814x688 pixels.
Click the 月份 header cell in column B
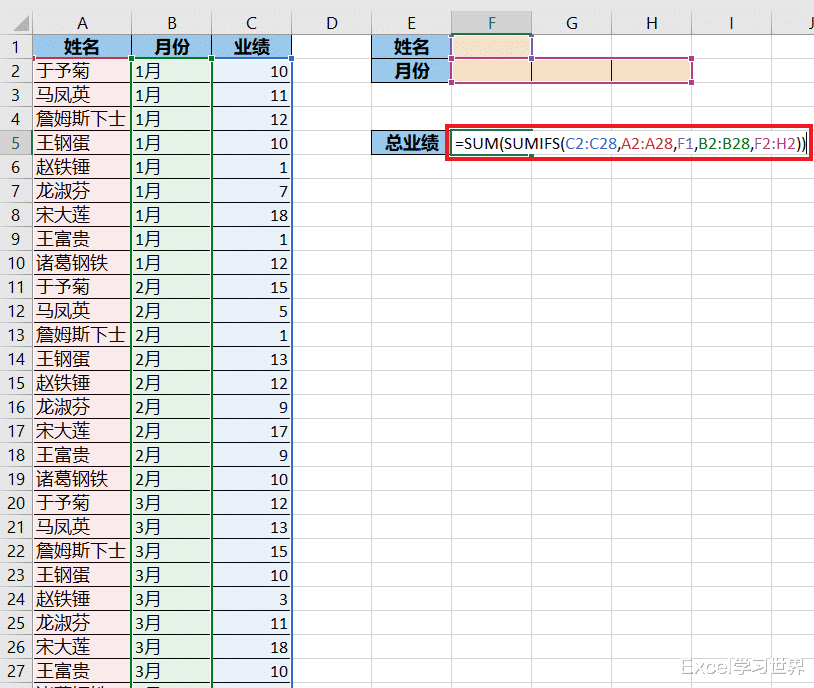pos(172,47)
